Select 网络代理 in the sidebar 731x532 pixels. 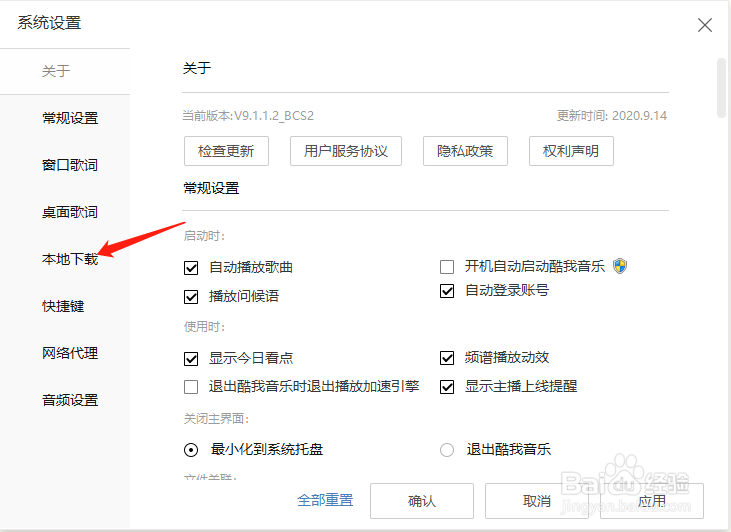[70, 353]
